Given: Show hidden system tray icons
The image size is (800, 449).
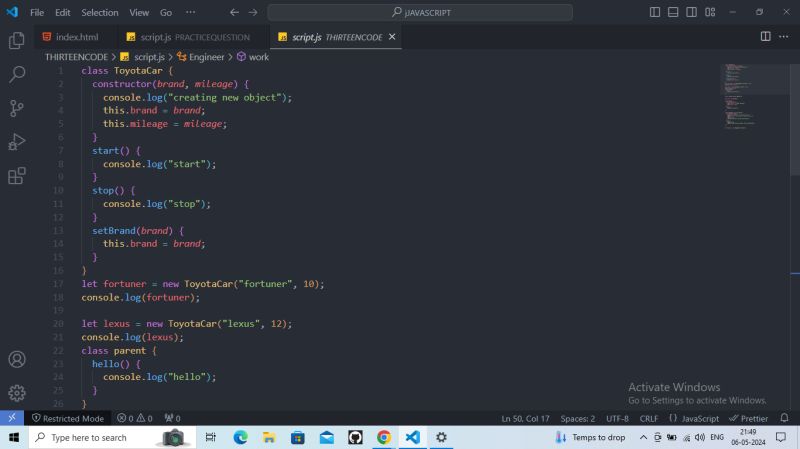Looking at the screenshot, I should coord(643,437).
